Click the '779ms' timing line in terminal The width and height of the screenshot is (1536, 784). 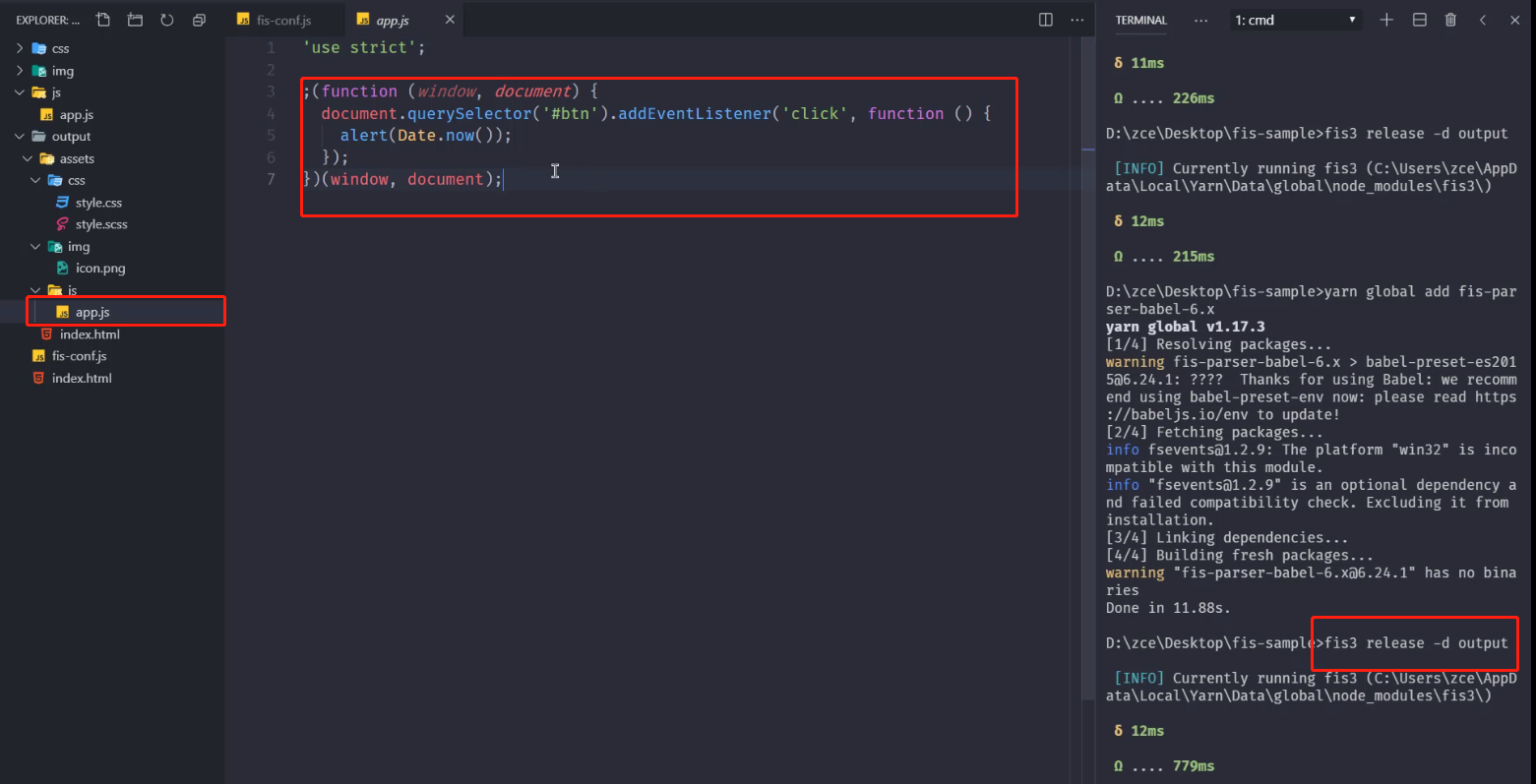[1164, 766]
